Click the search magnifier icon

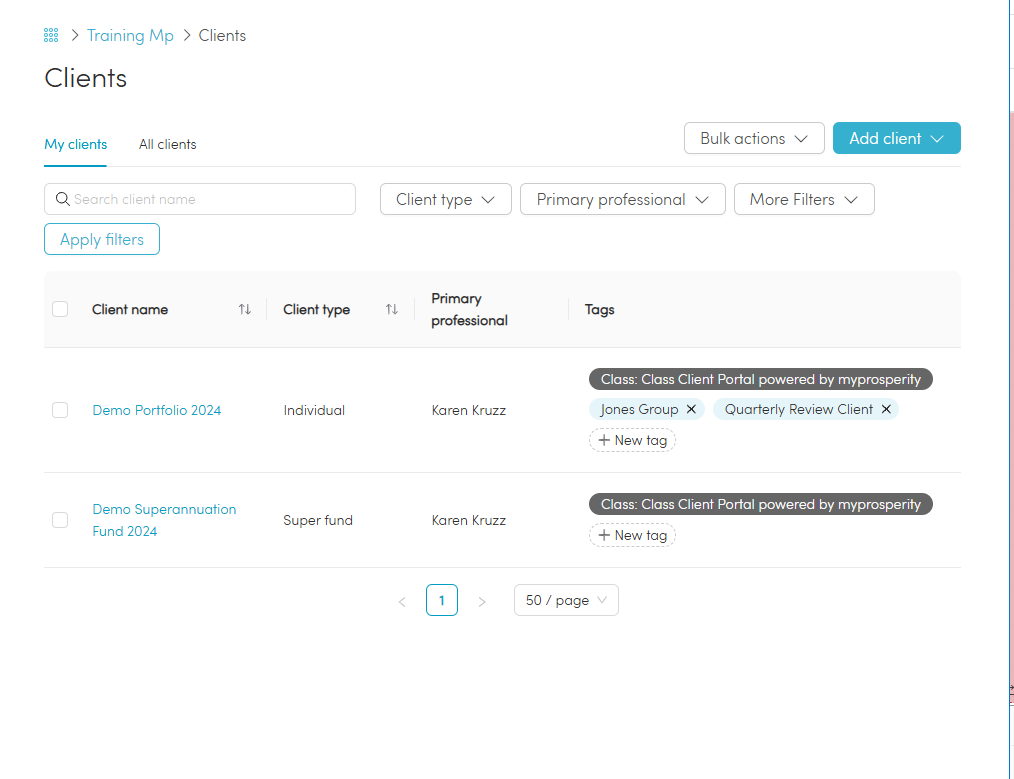[x=63, y=199]
